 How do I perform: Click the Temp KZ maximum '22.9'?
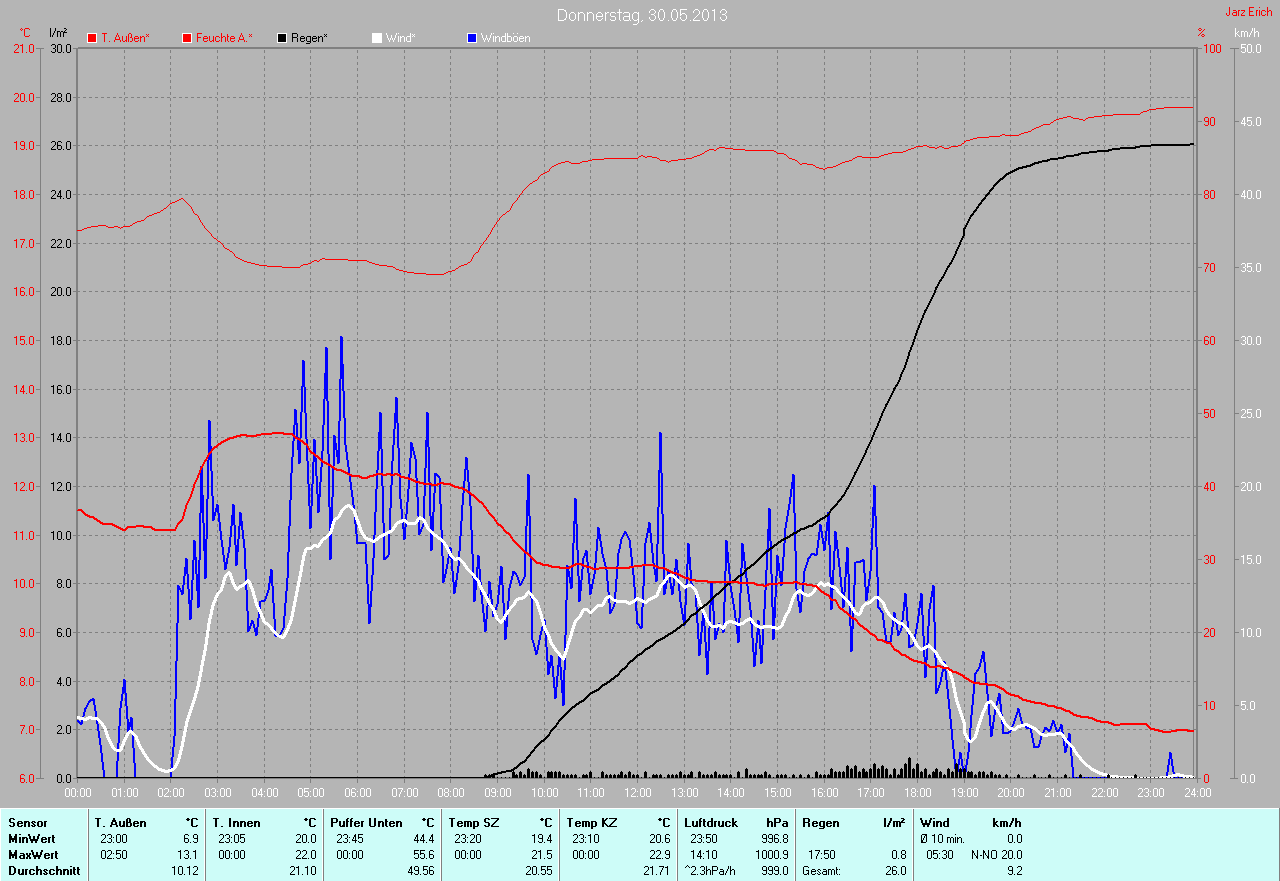coord(659,855)
